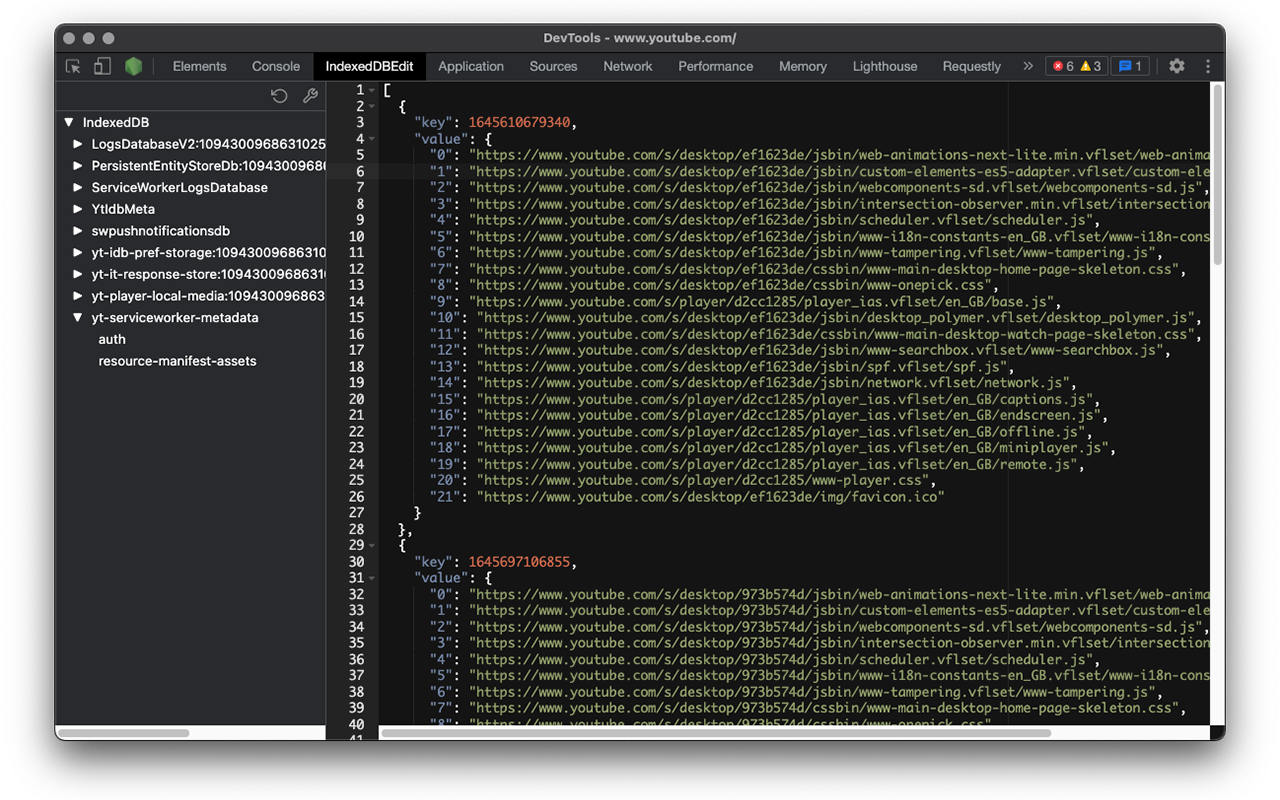Open DevTools settings gear

(1176, 66)
